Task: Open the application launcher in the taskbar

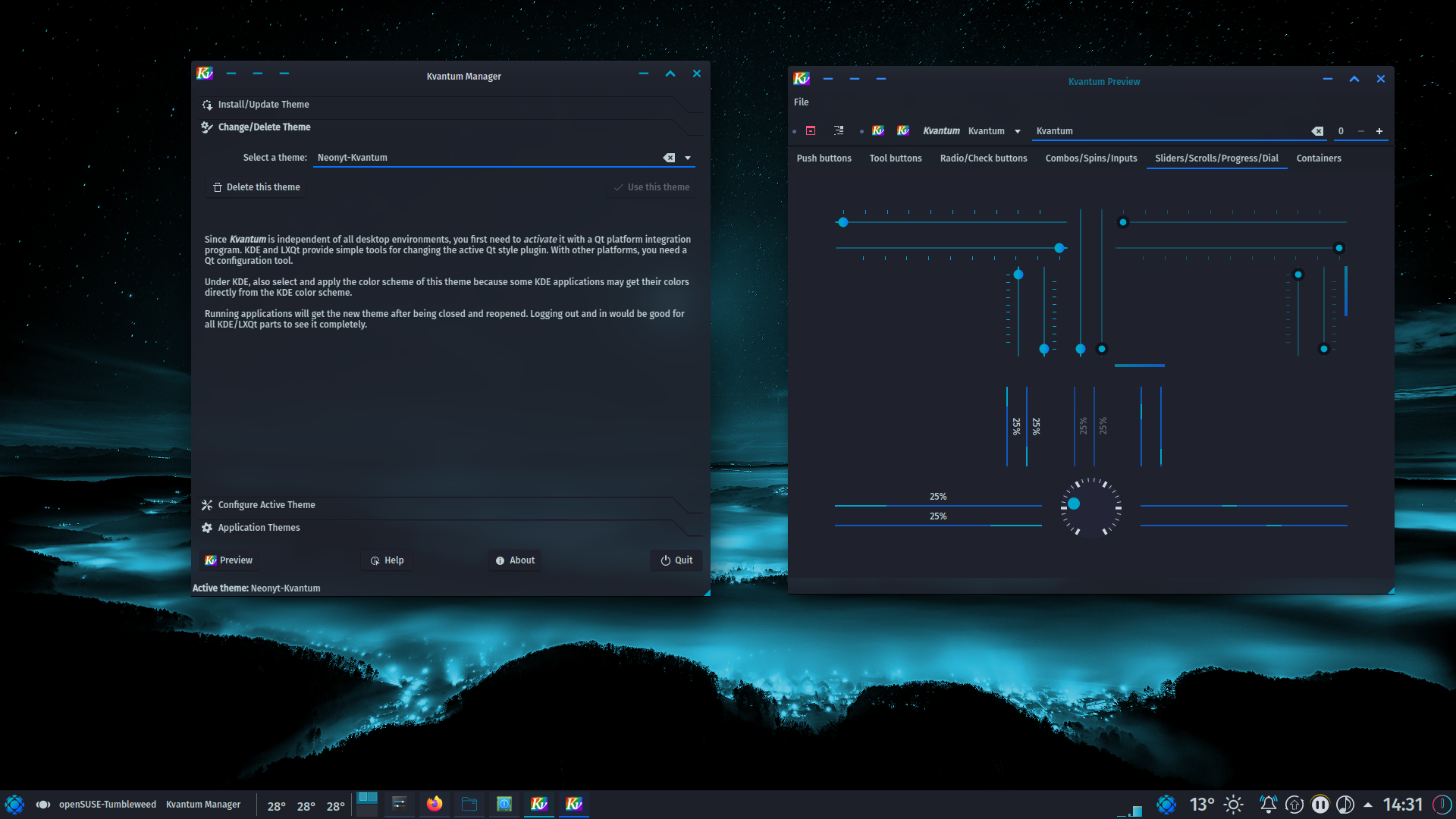Action: click(x=14, y=805)
